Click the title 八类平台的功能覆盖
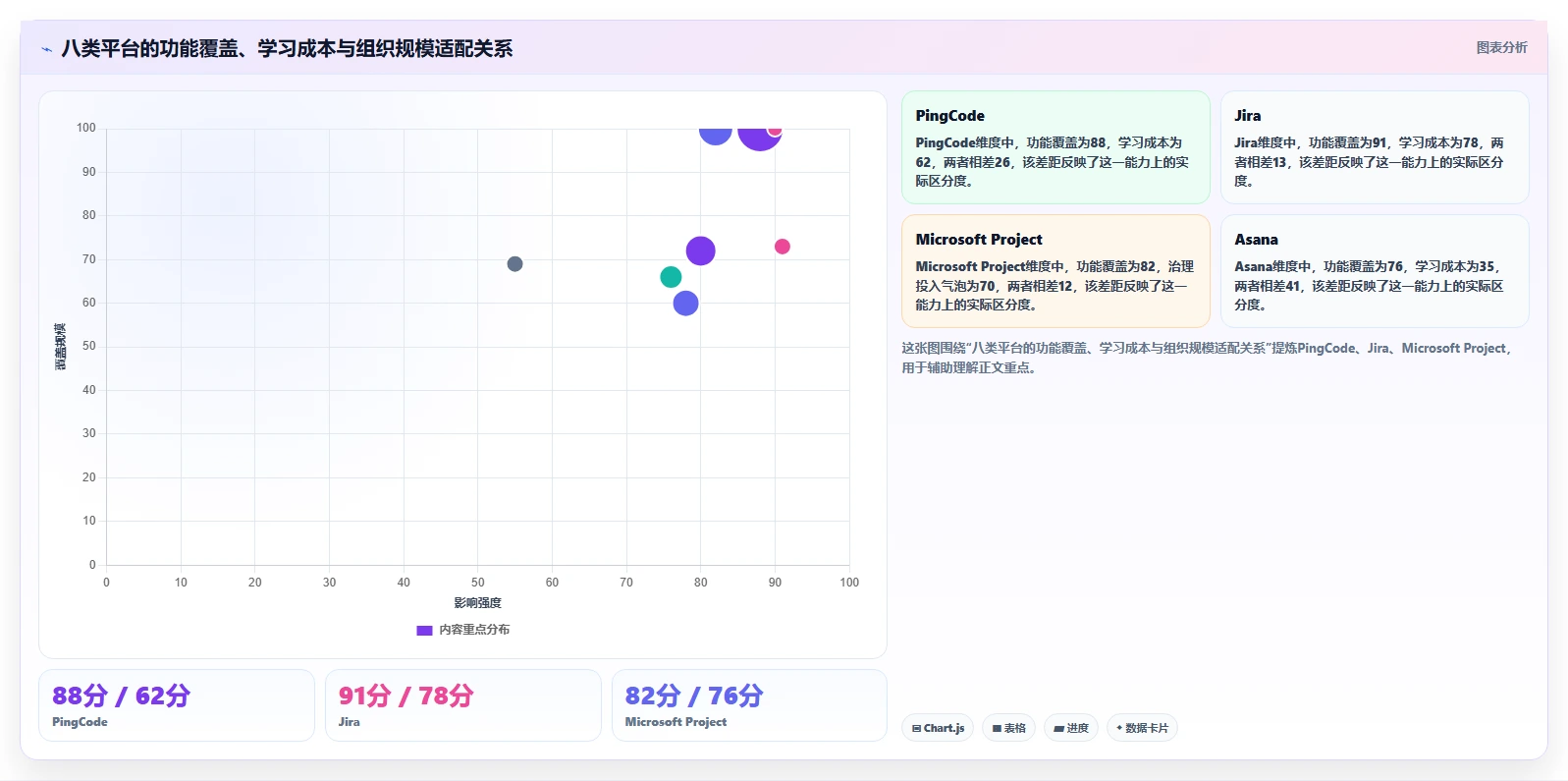The image size is (1568, 781). click(287, 48)
